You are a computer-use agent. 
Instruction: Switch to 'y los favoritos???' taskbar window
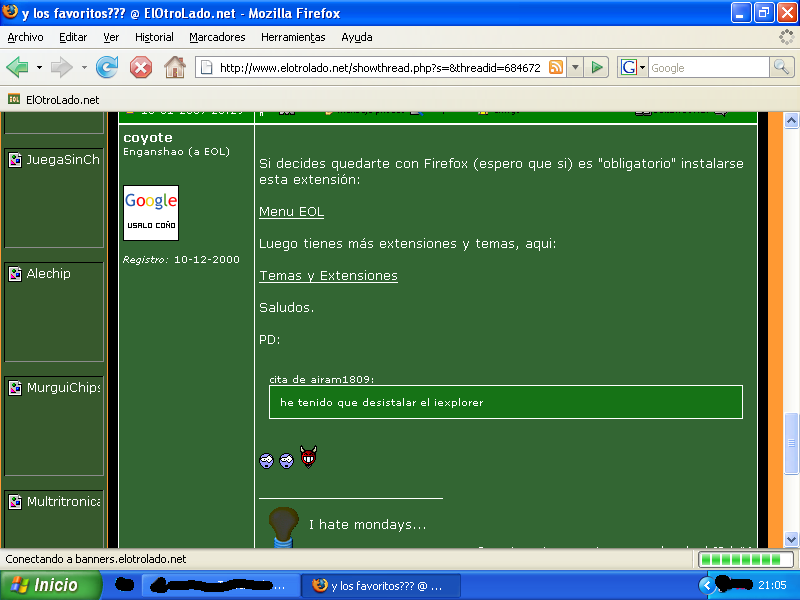point(381,585)
